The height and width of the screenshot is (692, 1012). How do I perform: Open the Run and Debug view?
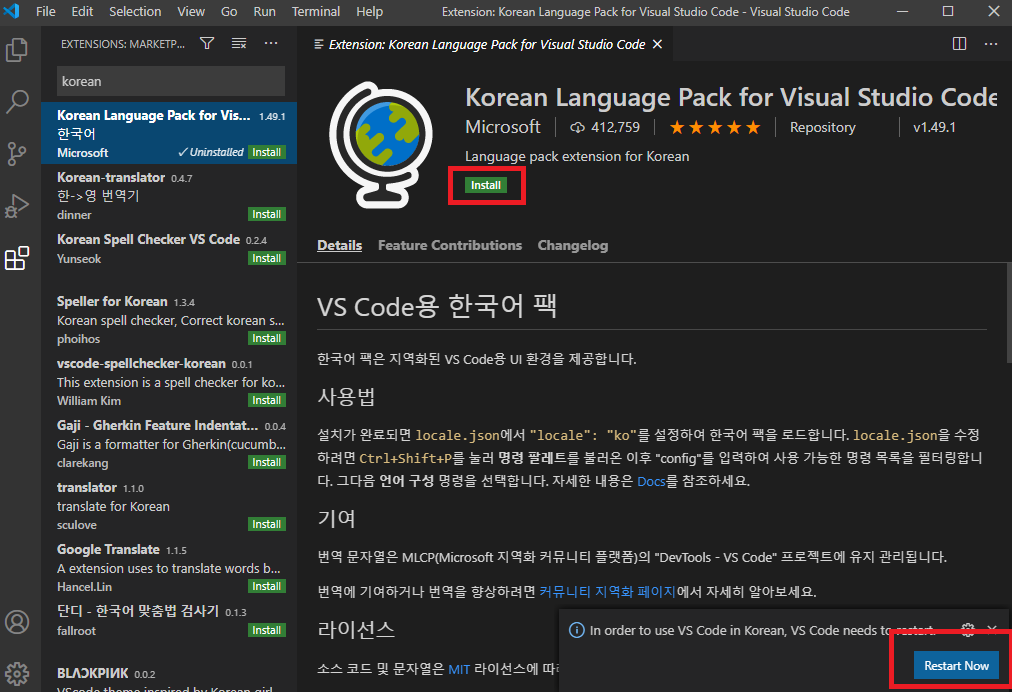point(17,206)
